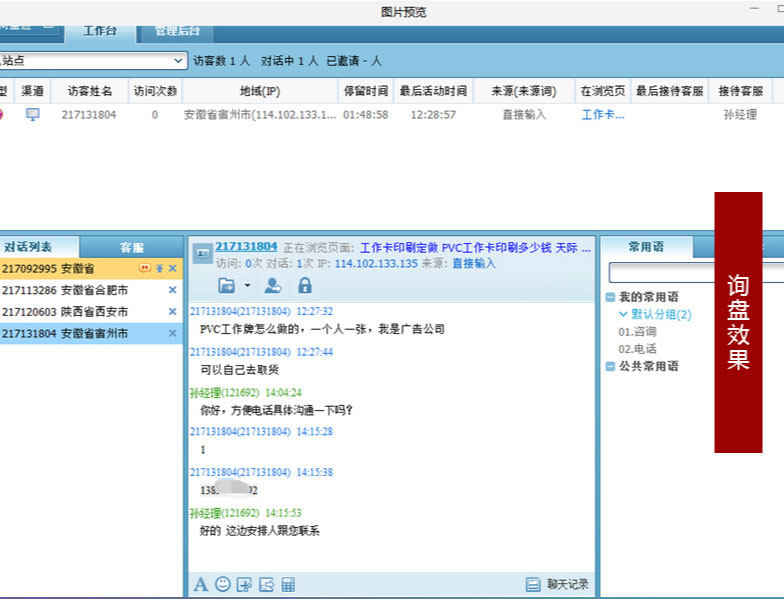Open 聊天记录 chat history
Viewport: 784px width, 599px height.
pyautogui.click(x=558, y=584)
